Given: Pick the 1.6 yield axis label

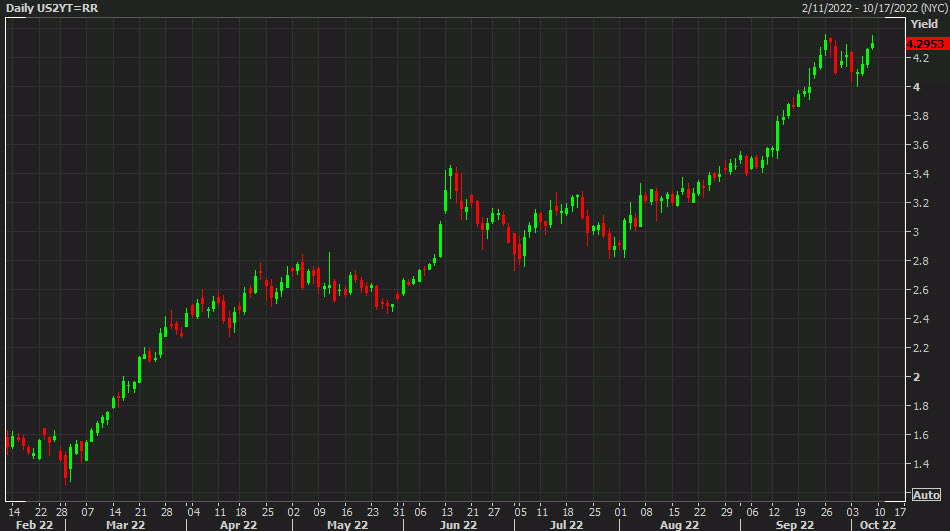Looking at the screenshot, I should pyautogui.click(x=921, y=435).
